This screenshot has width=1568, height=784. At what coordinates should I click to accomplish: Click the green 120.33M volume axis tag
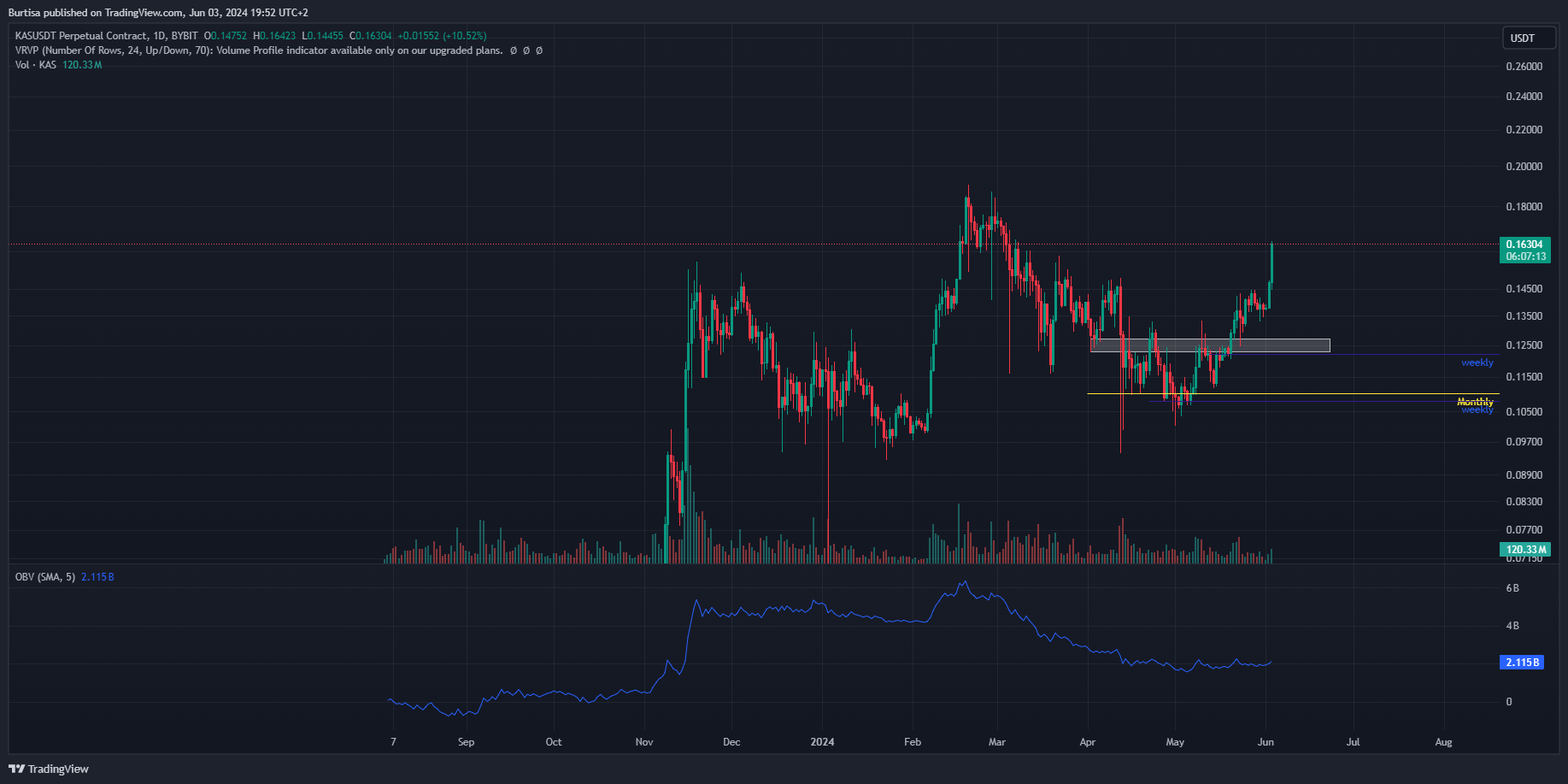click(1525, 550)
